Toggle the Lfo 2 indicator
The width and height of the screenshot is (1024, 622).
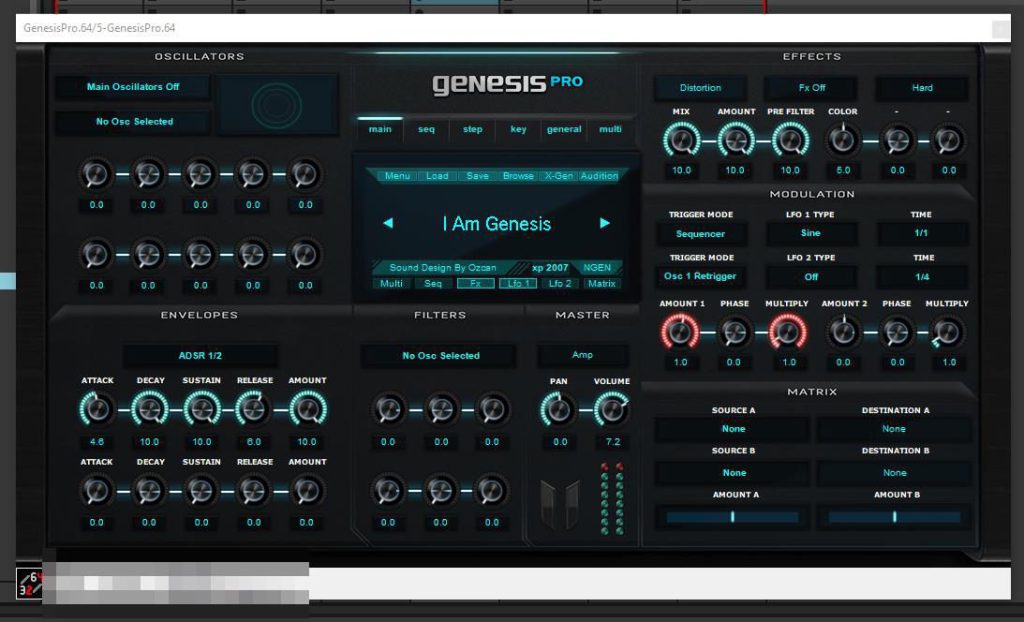click(x=560, y=284)
